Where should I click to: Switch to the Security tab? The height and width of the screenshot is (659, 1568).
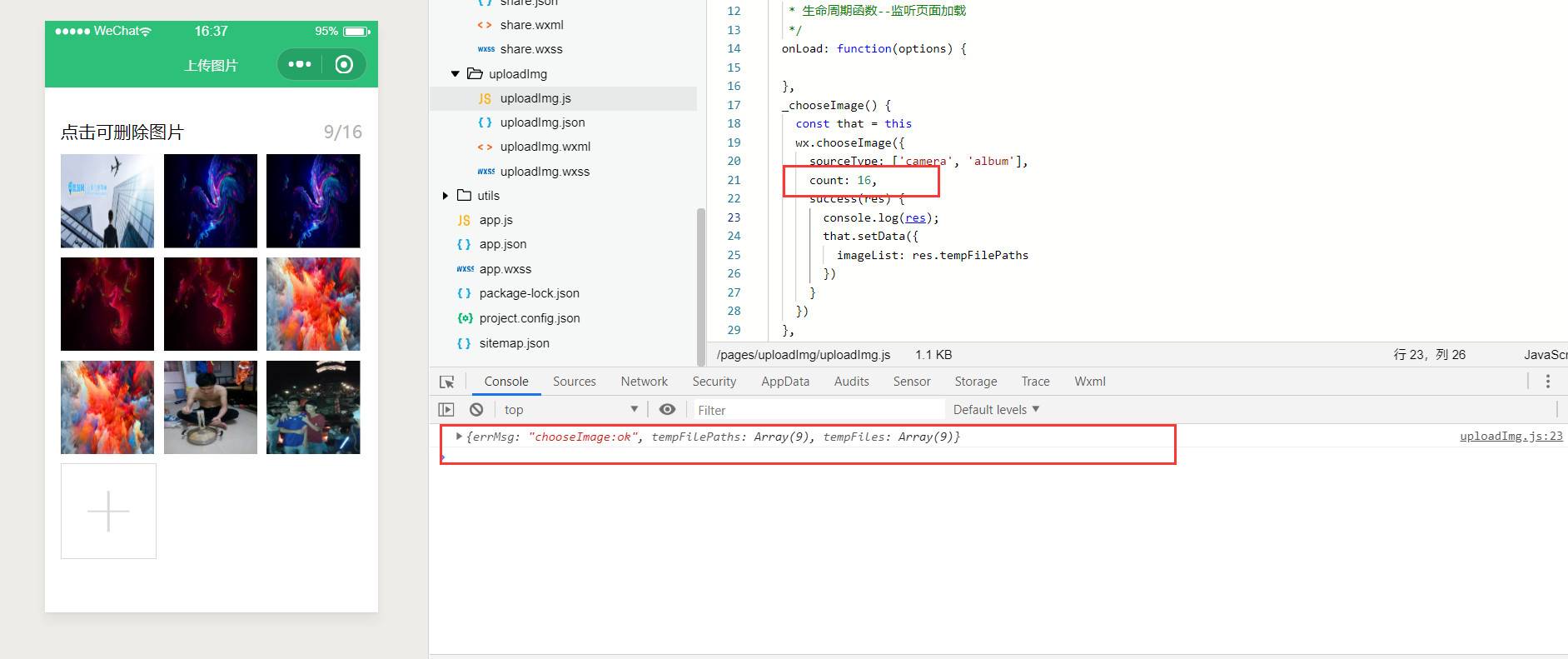point(714,382)
